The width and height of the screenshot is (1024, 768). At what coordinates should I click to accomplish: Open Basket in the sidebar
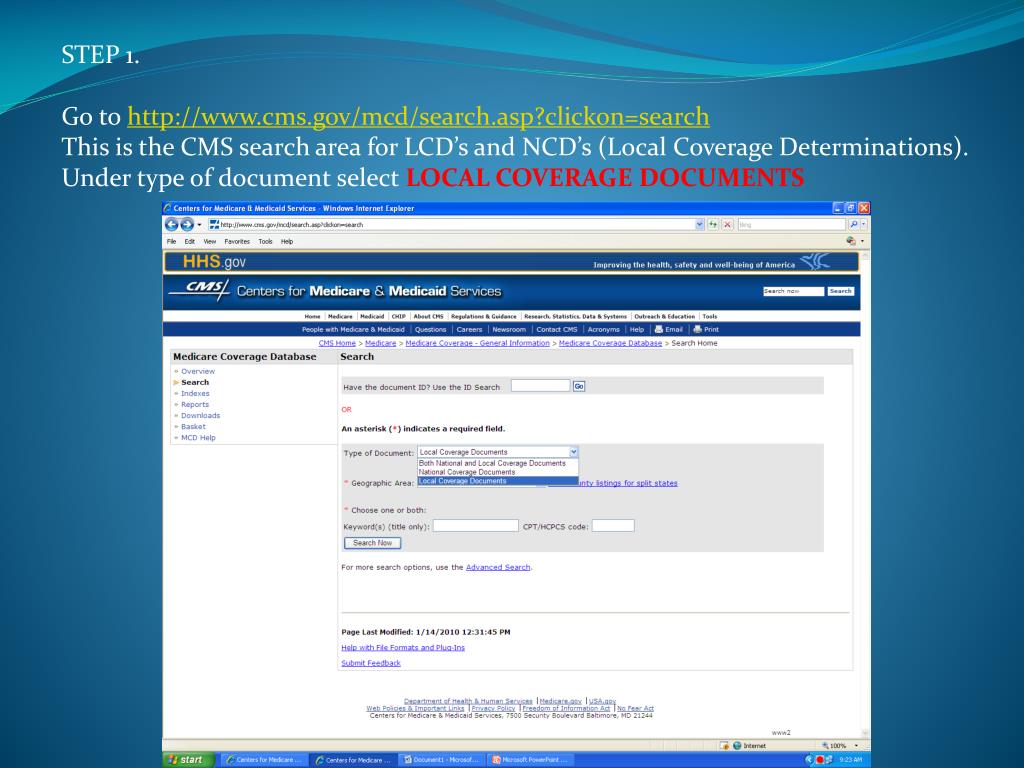click(x=193, y=427)
